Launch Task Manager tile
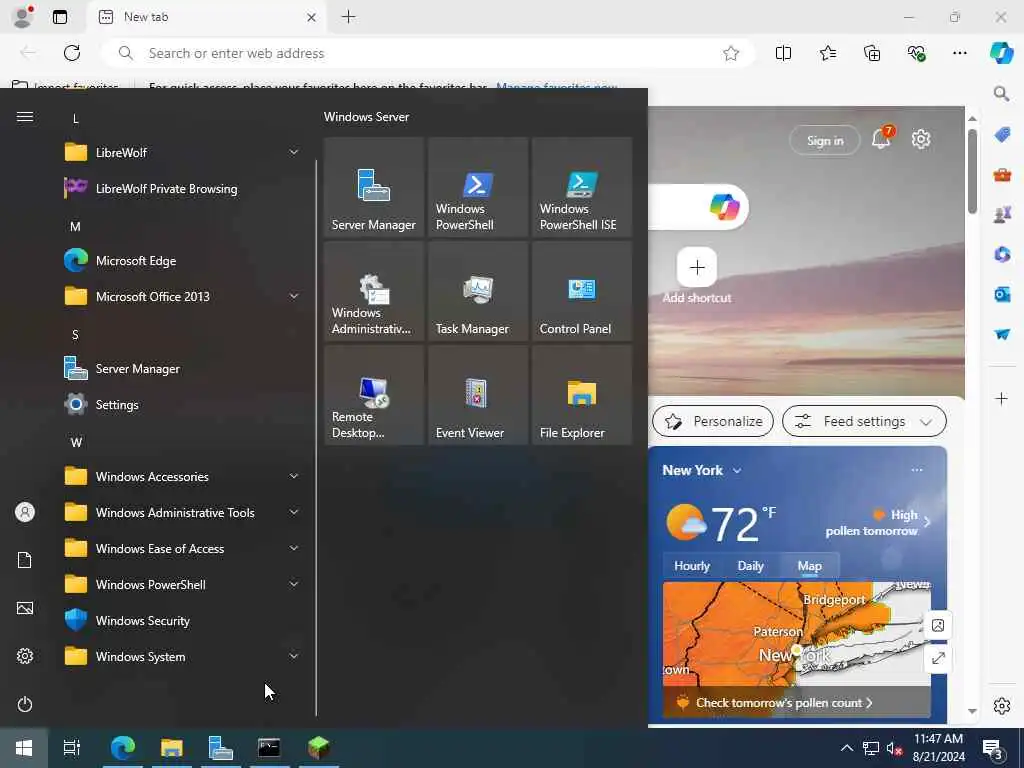The width and height of the screenshot is (1024, 768). click(477, 291)
